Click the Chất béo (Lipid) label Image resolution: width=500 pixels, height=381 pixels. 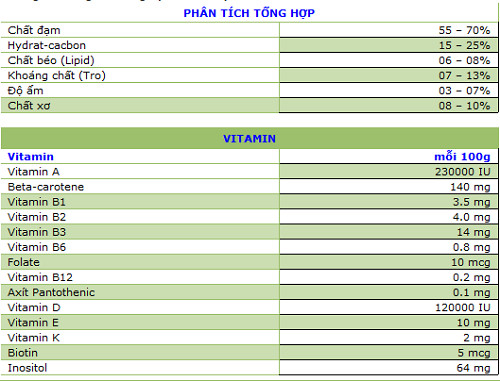51,60
